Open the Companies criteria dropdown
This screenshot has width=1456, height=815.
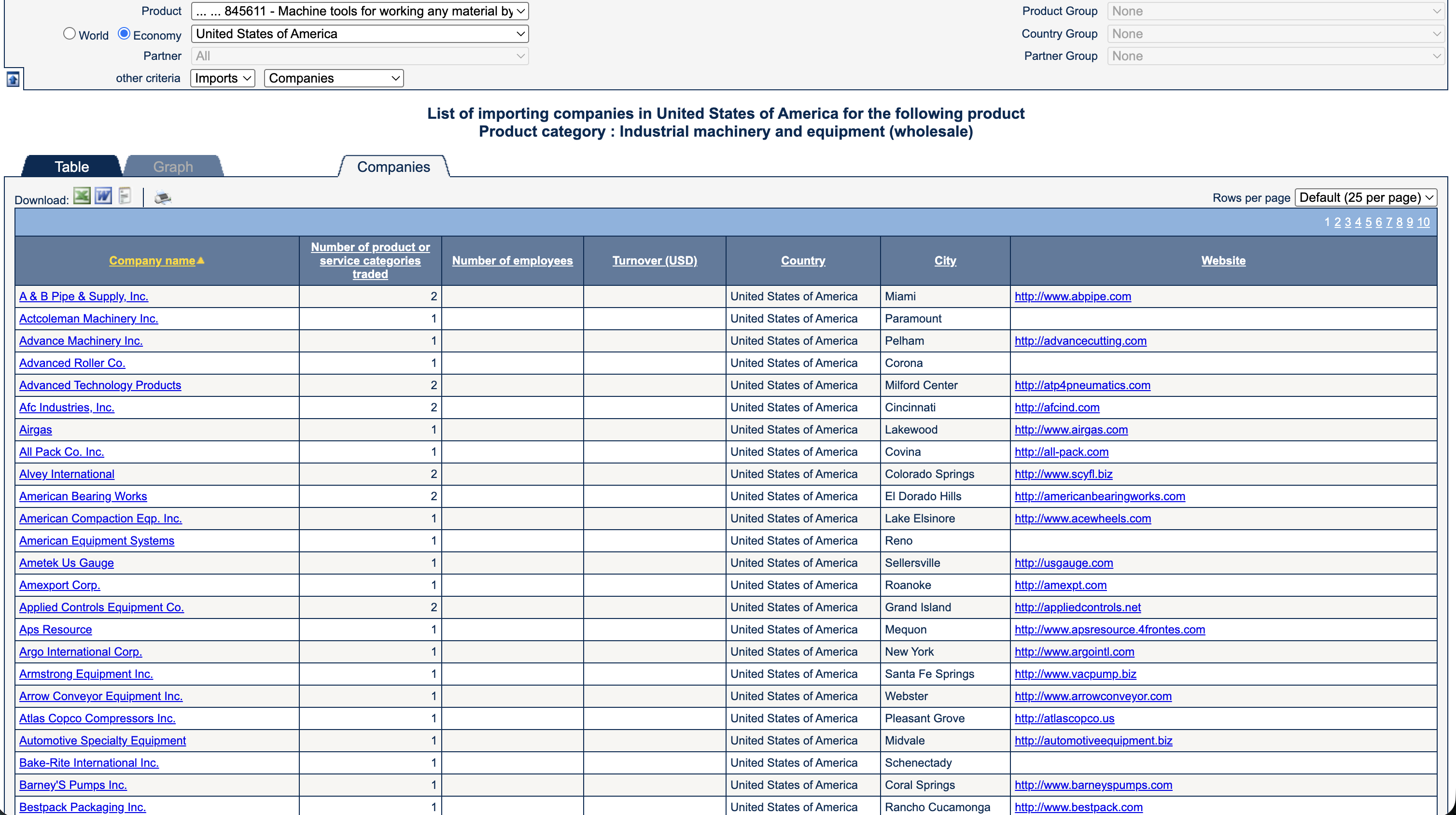(334, 79)
